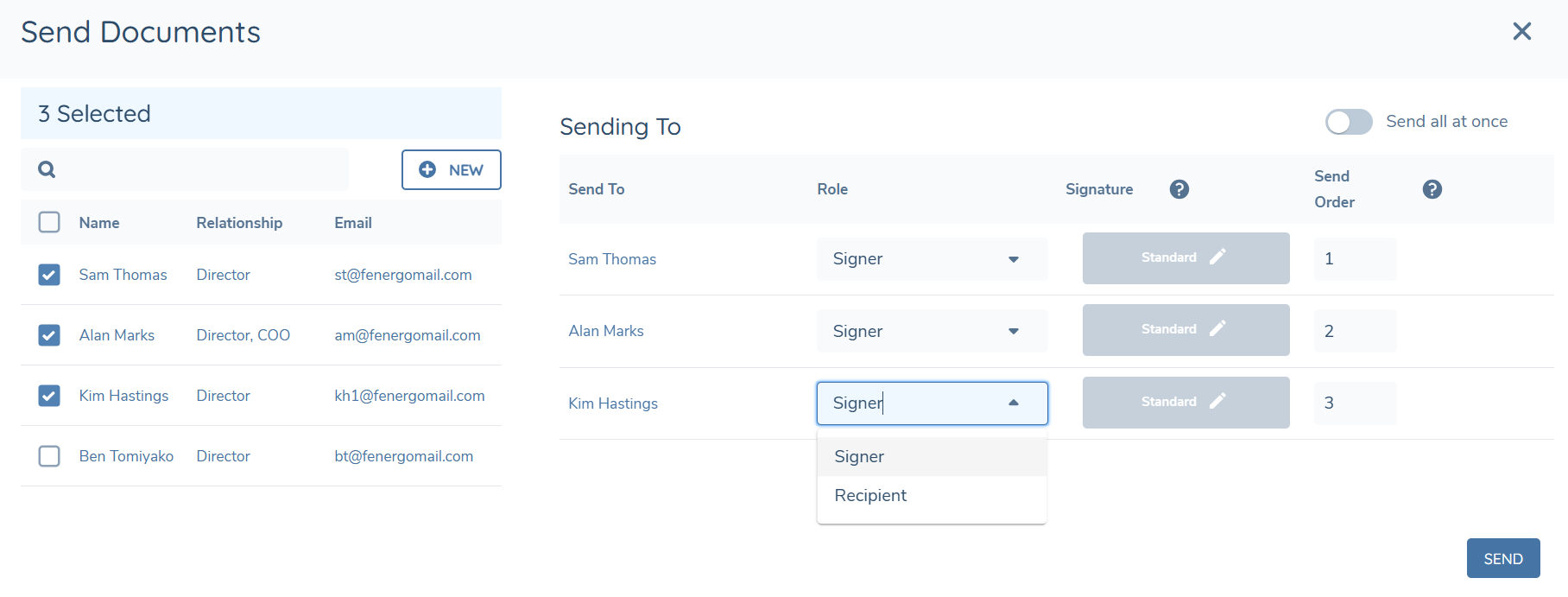Click Kim Hastings's Send Order field

pyautogui.click(x=1354, y=403)
